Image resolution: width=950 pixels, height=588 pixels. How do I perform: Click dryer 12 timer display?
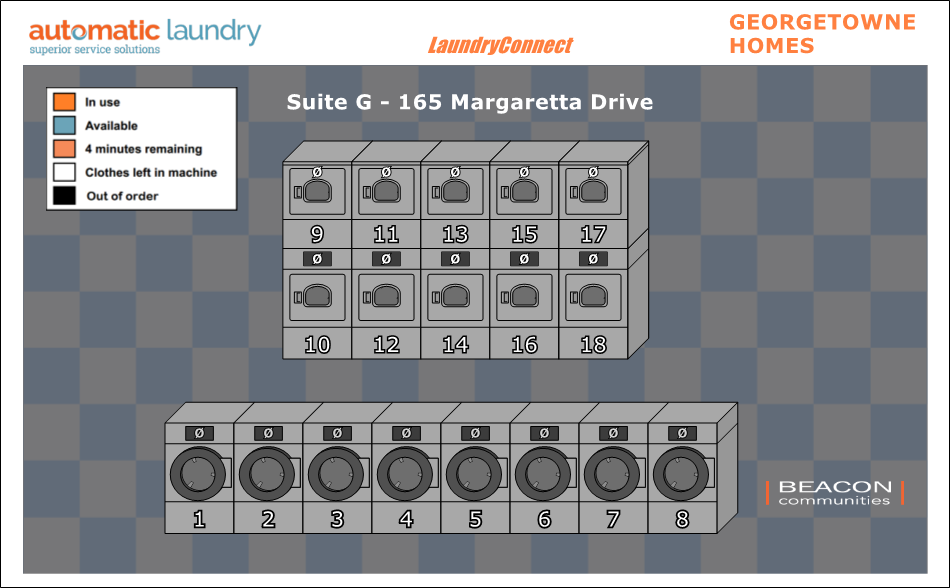point(386,259)
